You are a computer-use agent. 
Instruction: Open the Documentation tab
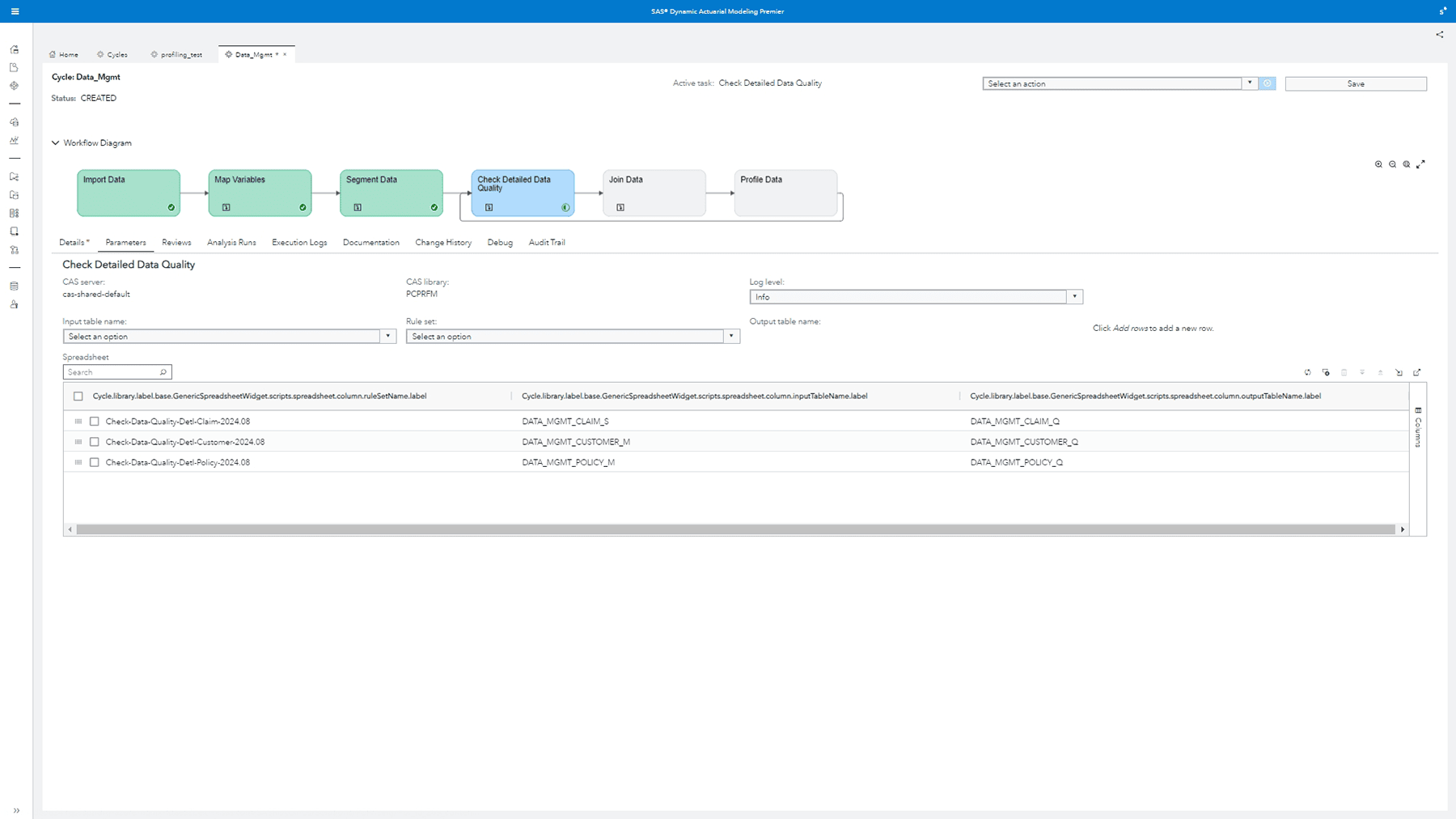[x=371, y=243]
